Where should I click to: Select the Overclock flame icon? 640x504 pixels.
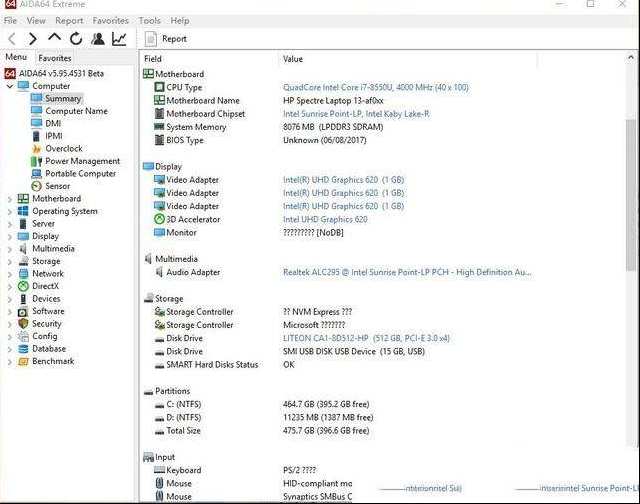point(36,149)
